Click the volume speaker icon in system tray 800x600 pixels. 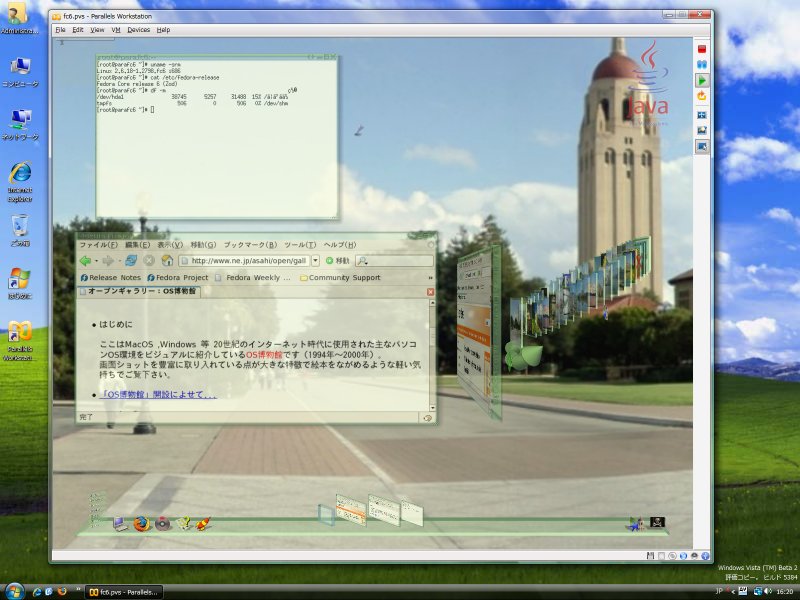click(x=768, y=591)
